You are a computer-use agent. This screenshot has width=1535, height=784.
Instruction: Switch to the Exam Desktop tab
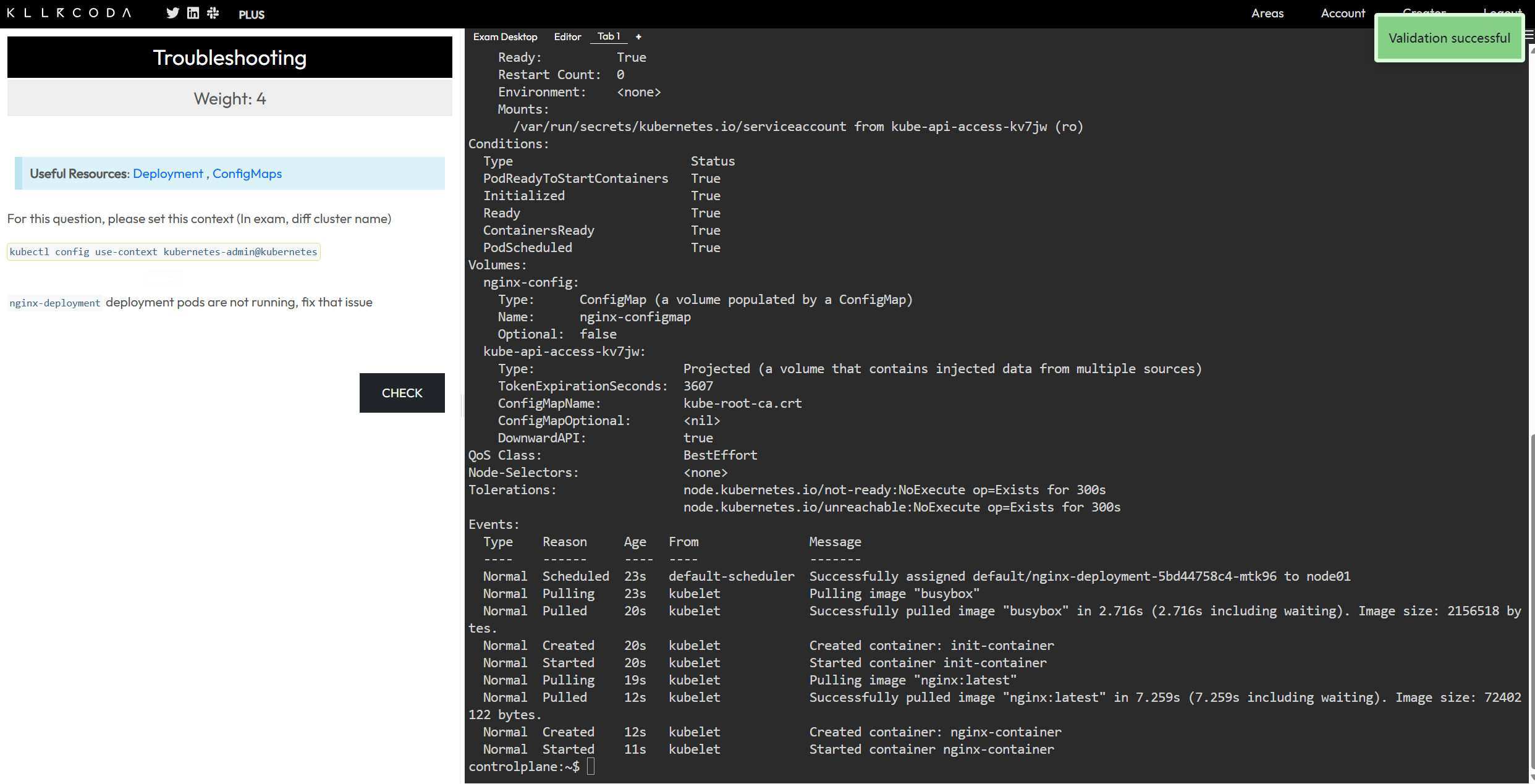click(505, 37)
